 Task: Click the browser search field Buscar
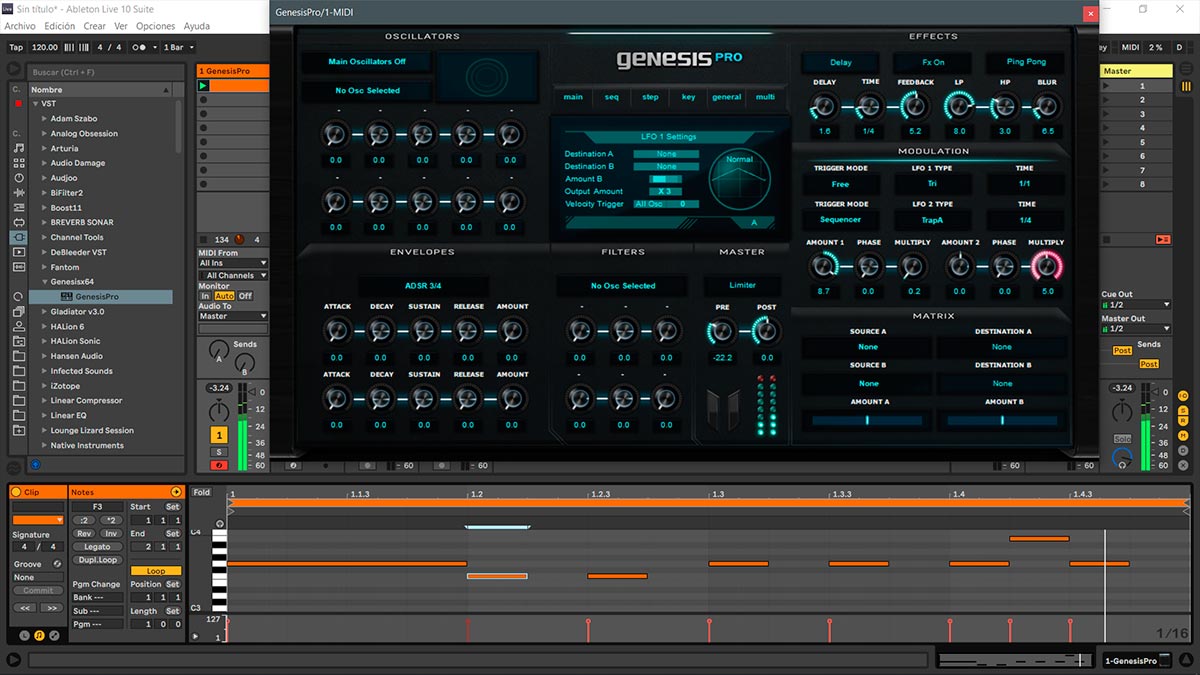click(x=105, y=72)
